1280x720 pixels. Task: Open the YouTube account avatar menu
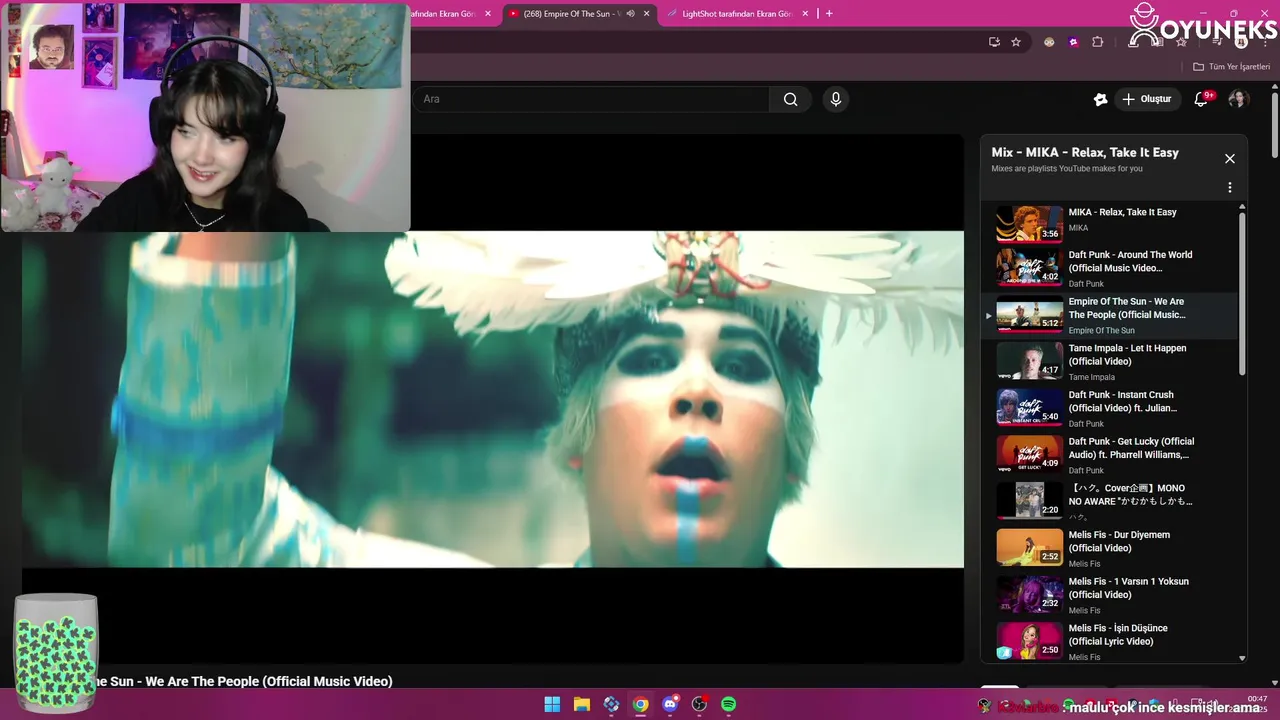click(x=1238, y=99)
